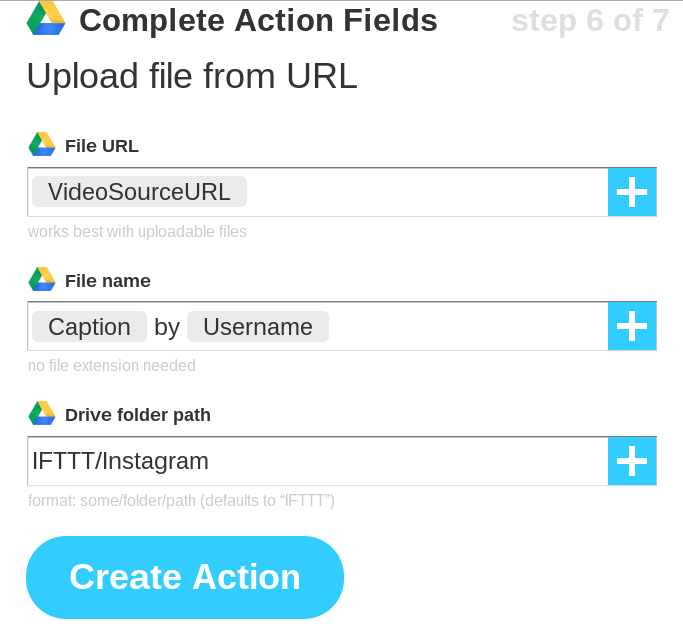
Task: Select the Username ingredient chip
Action: point(258,327)
